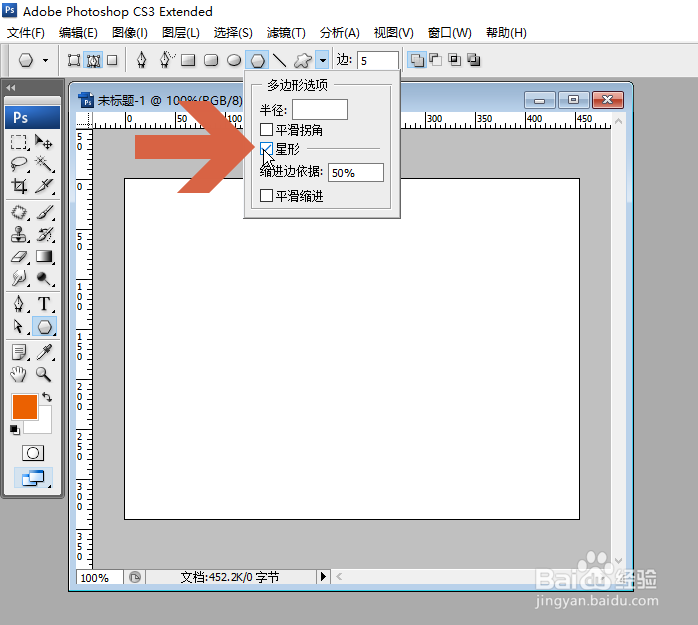Enable 平滑拐角 checkbox

(x=266, y=130)
